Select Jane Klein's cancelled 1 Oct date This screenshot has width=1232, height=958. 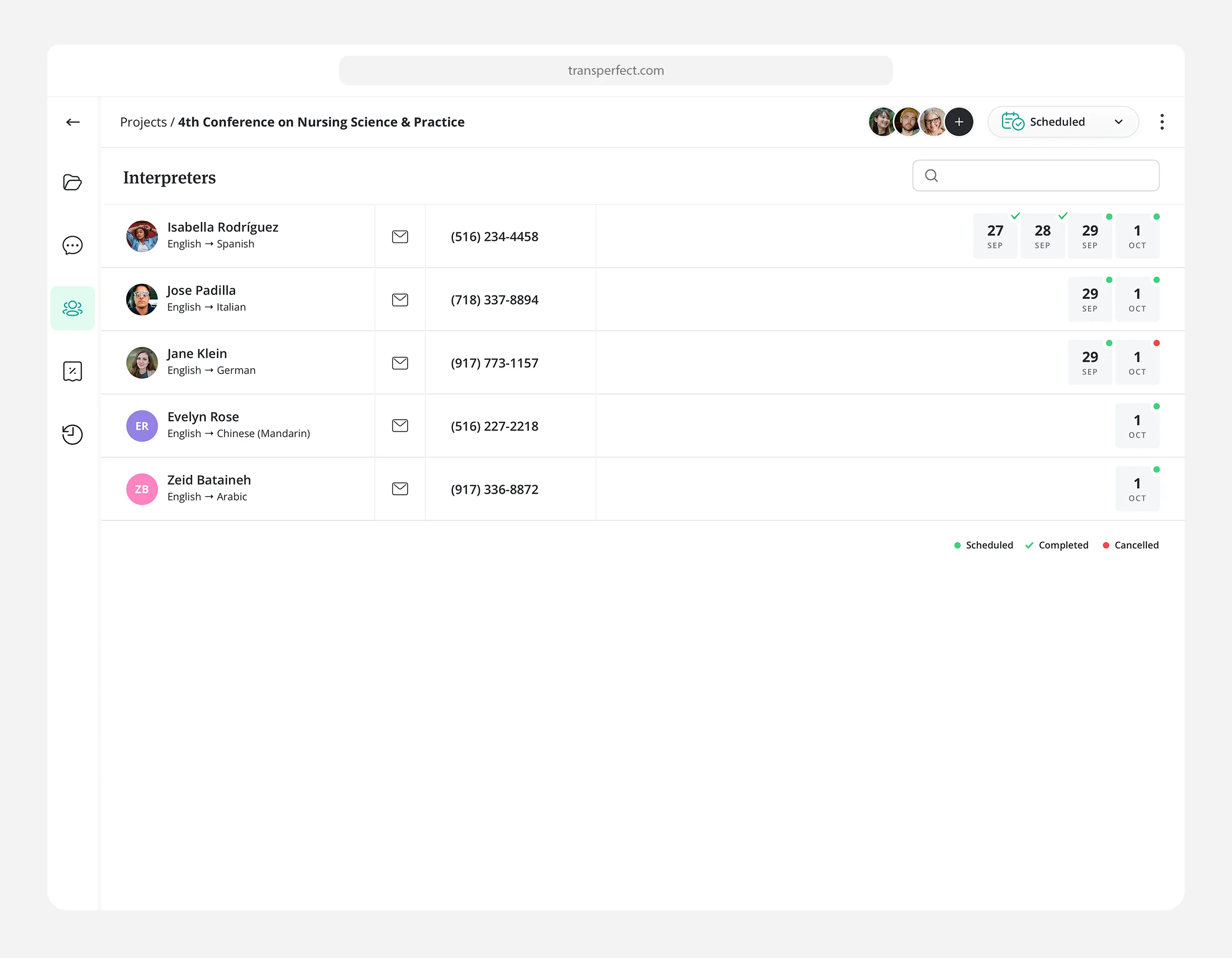pyautogui.click(x=1137, y=363)
